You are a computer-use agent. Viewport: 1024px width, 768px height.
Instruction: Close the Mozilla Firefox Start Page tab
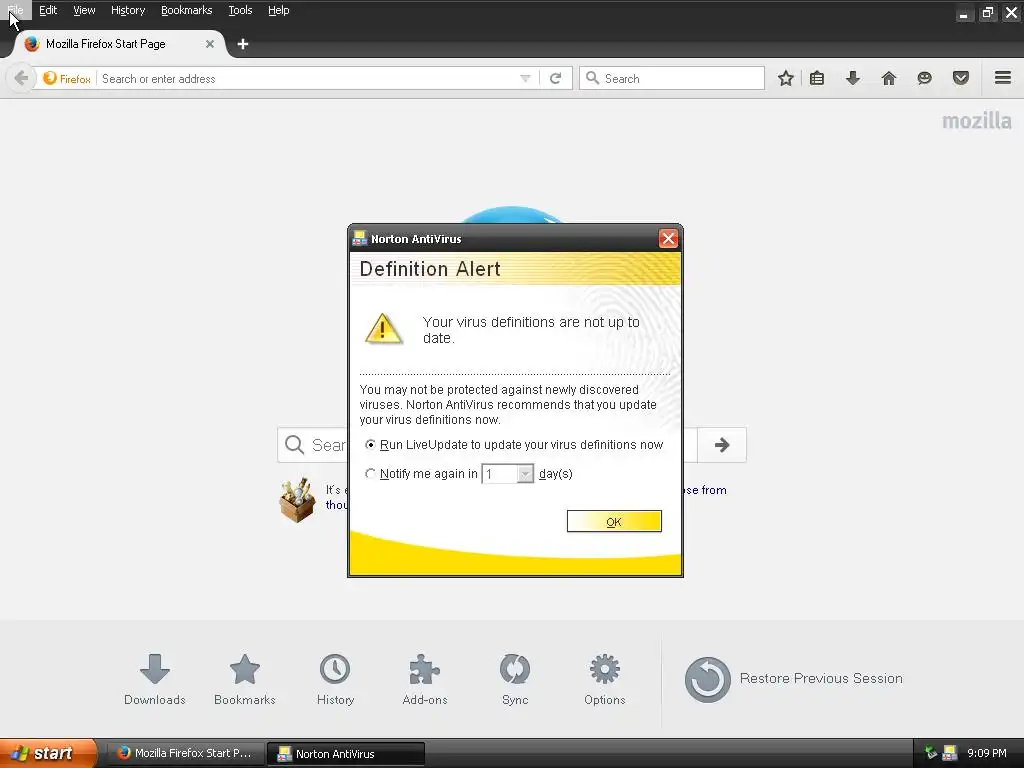pos(210,44)
